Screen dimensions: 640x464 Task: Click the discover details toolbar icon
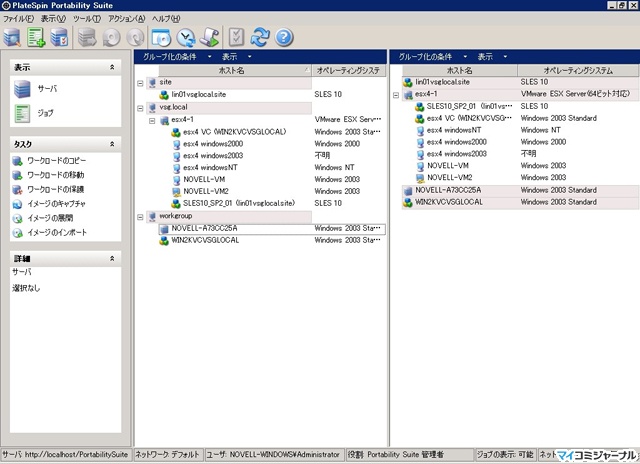tap(12, 38)
